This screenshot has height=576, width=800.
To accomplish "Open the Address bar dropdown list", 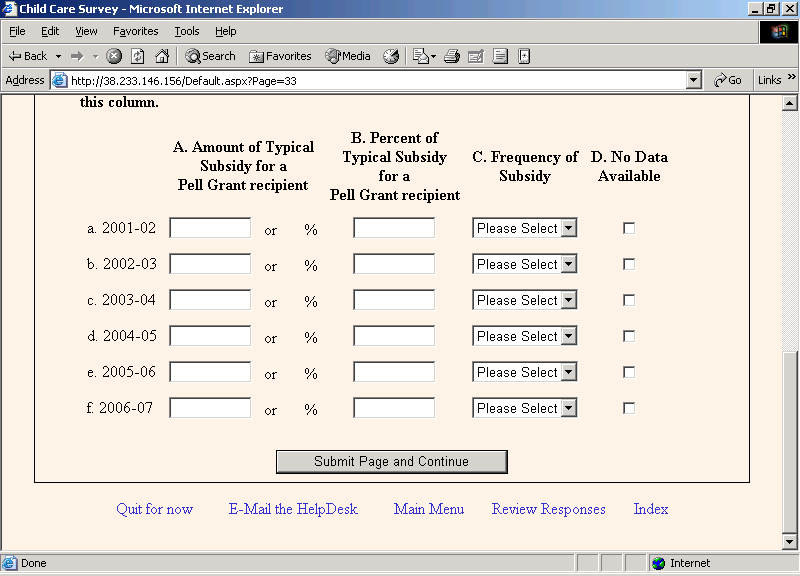I will (693, 80).
